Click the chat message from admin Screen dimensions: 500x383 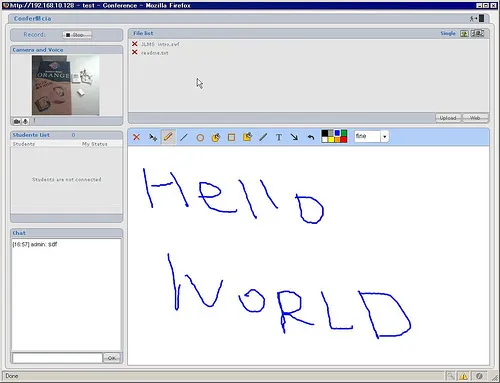[35, 244]
